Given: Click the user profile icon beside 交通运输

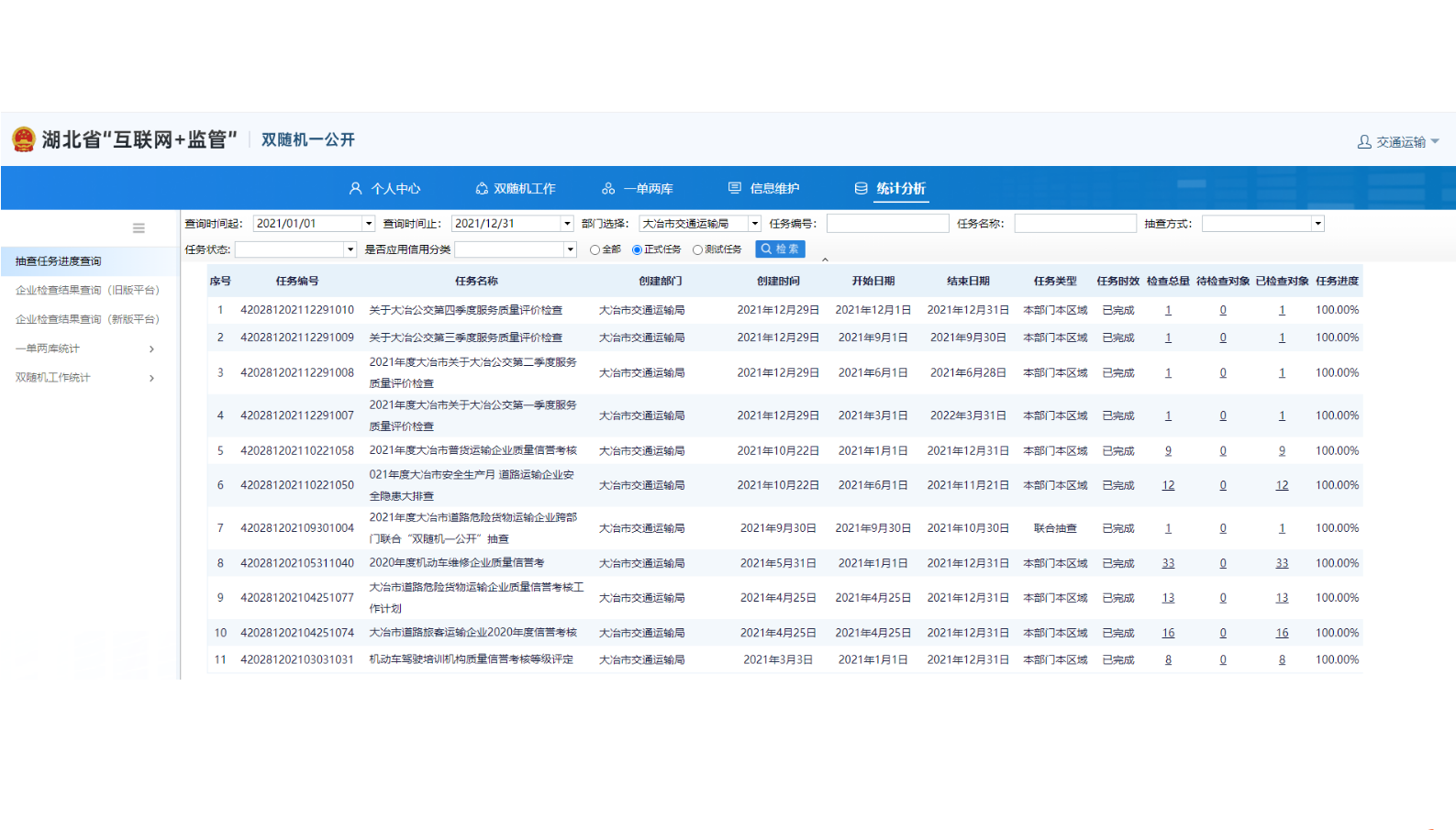Looking at the screenshot, I should [1364, 142].
